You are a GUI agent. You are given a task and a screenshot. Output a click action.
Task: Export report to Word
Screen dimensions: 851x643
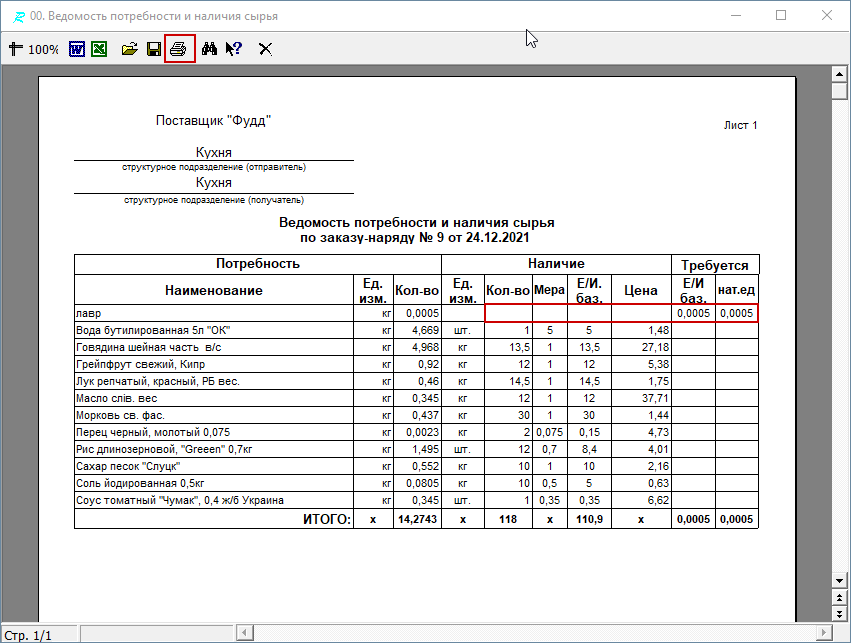pyautogui.click(x=77, y=48)
